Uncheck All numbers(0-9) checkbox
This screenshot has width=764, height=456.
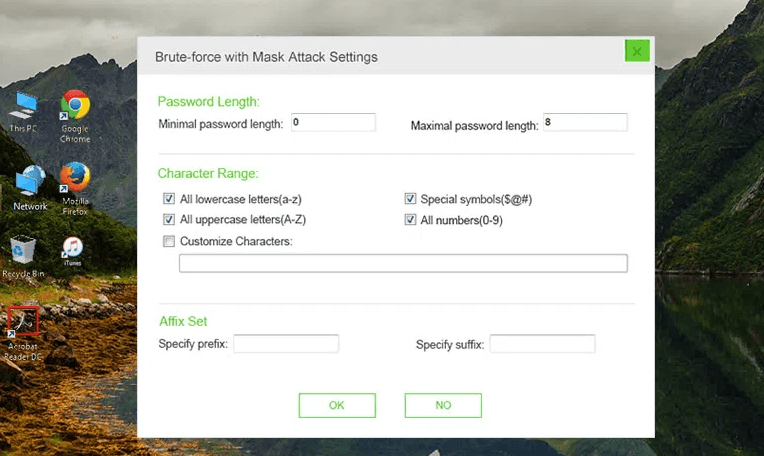coord(410,219)
